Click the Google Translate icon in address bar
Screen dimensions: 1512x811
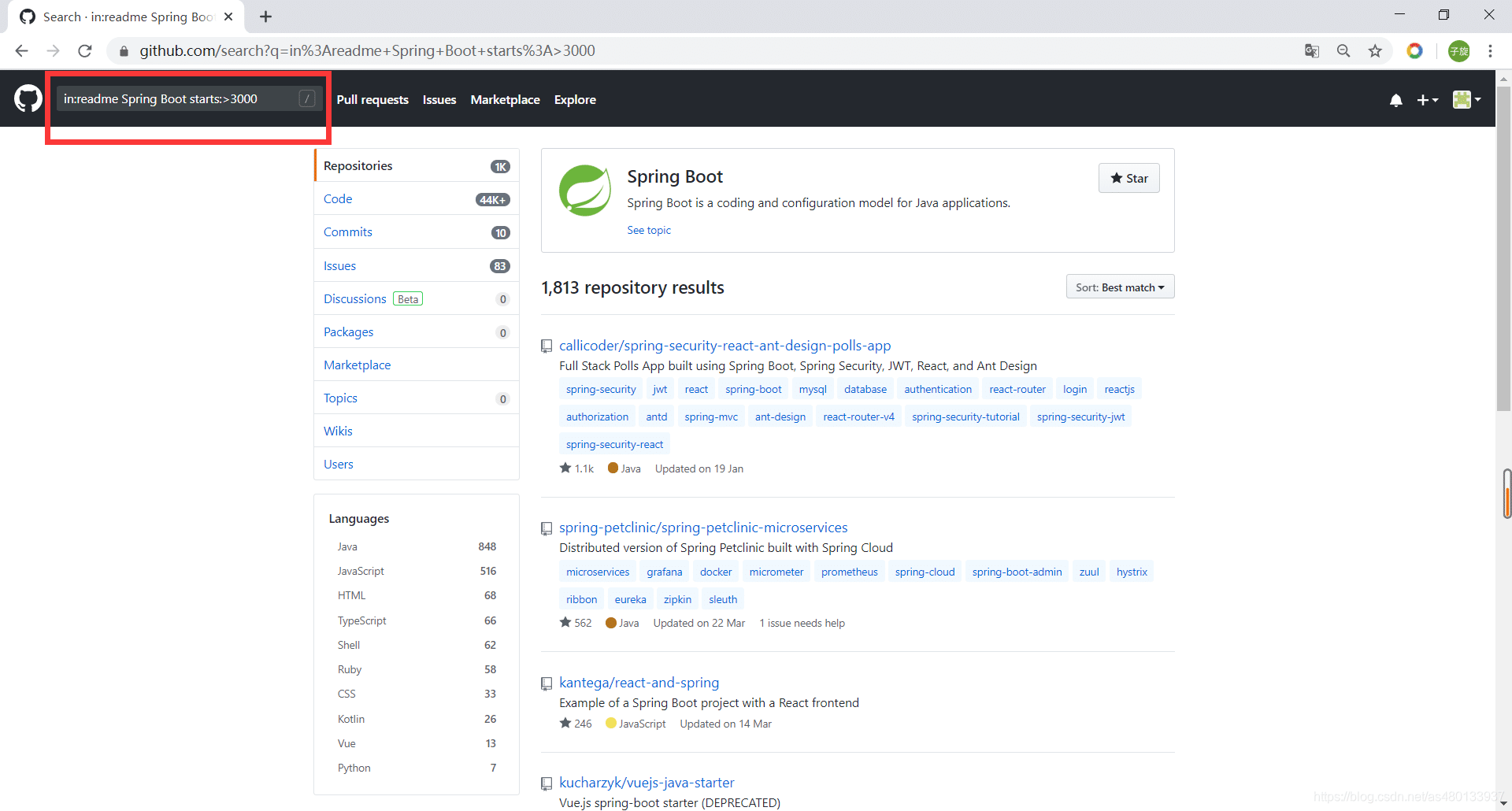coord(1312,50)
